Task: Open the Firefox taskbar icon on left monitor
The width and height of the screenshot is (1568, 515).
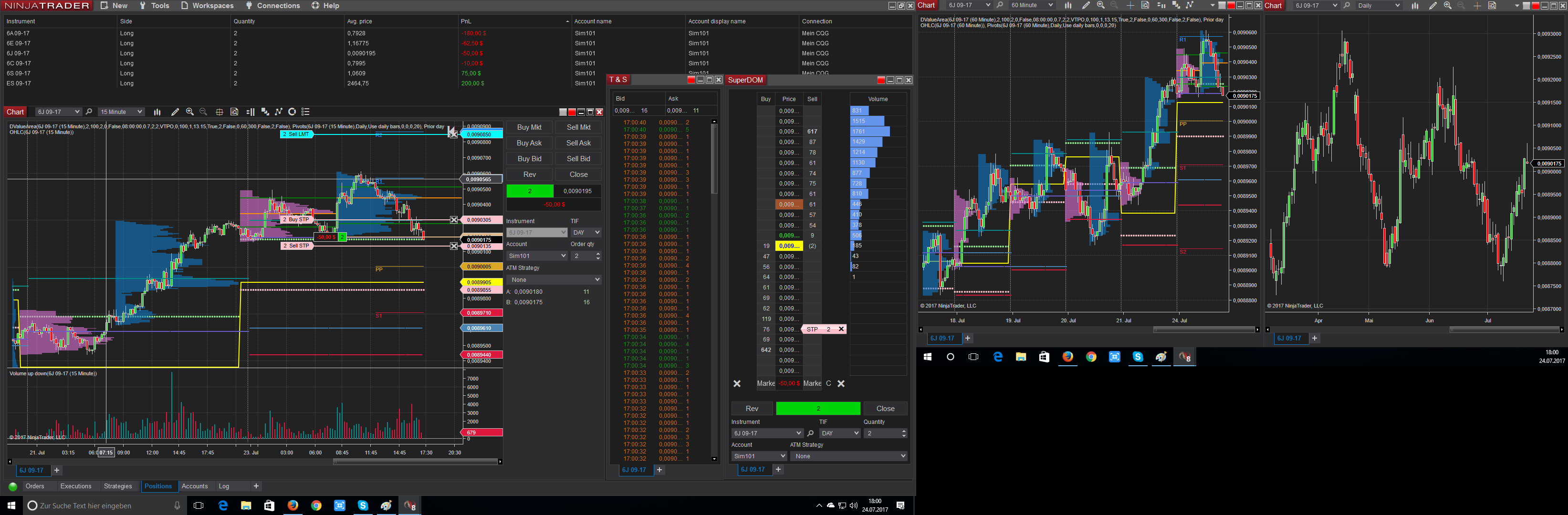Action: [293, 505]
